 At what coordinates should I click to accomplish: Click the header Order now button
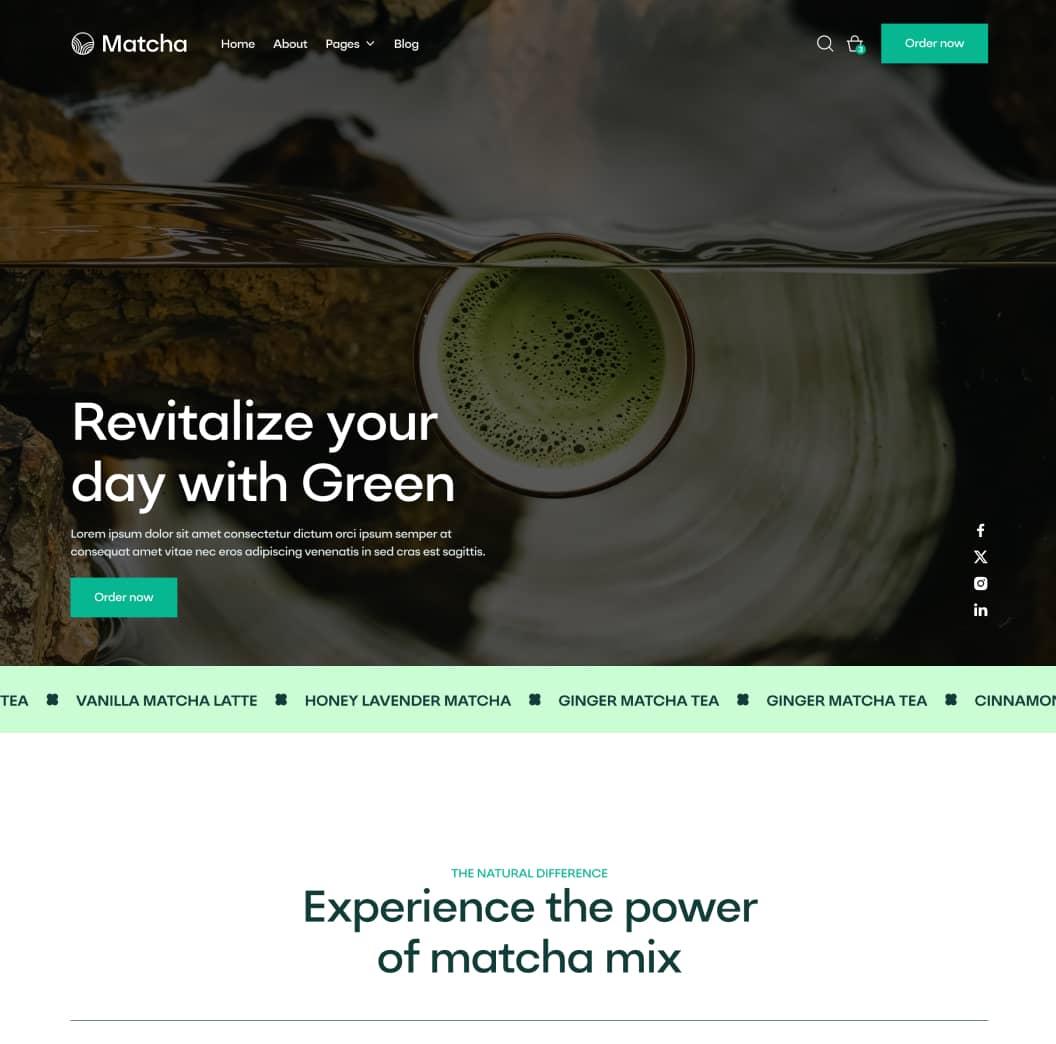coord(934,44)
